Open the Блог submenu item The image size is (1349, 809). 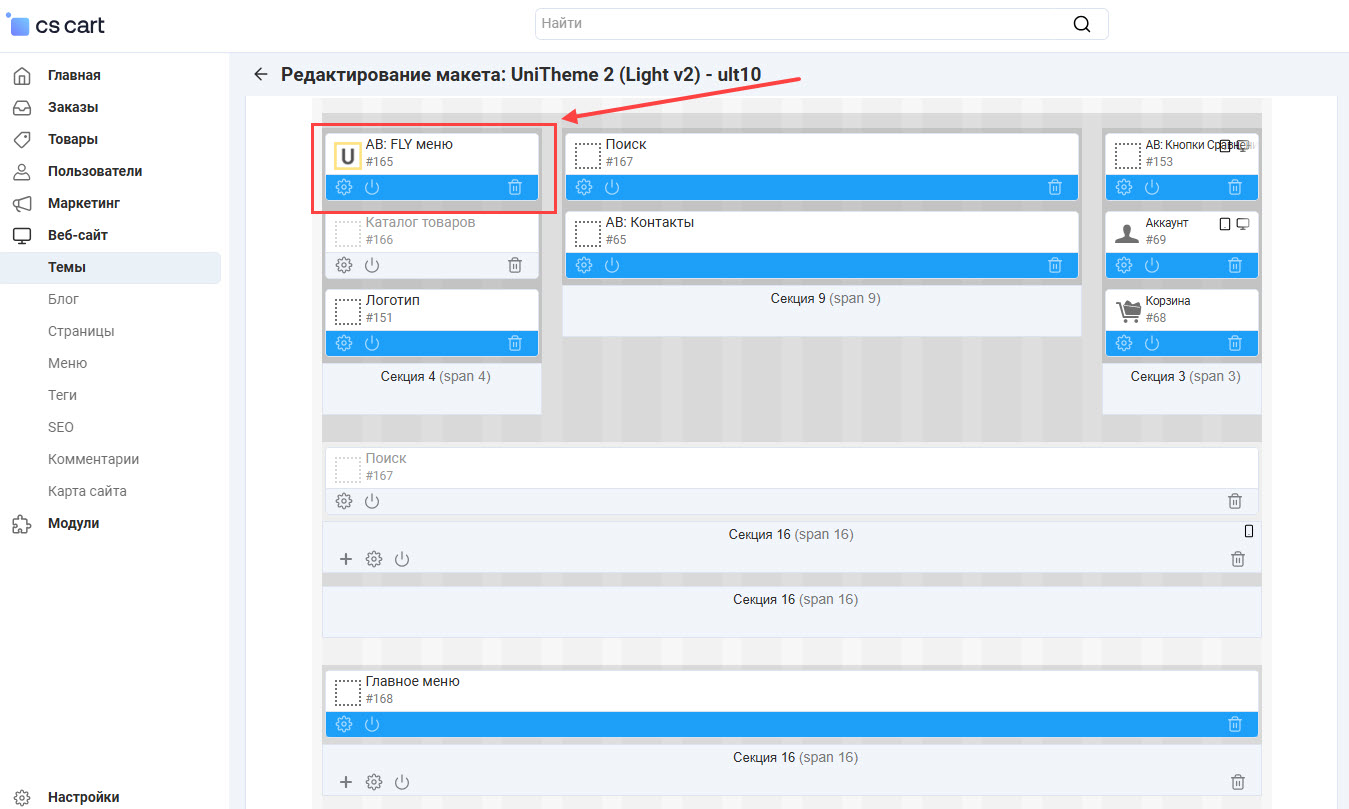63,299
